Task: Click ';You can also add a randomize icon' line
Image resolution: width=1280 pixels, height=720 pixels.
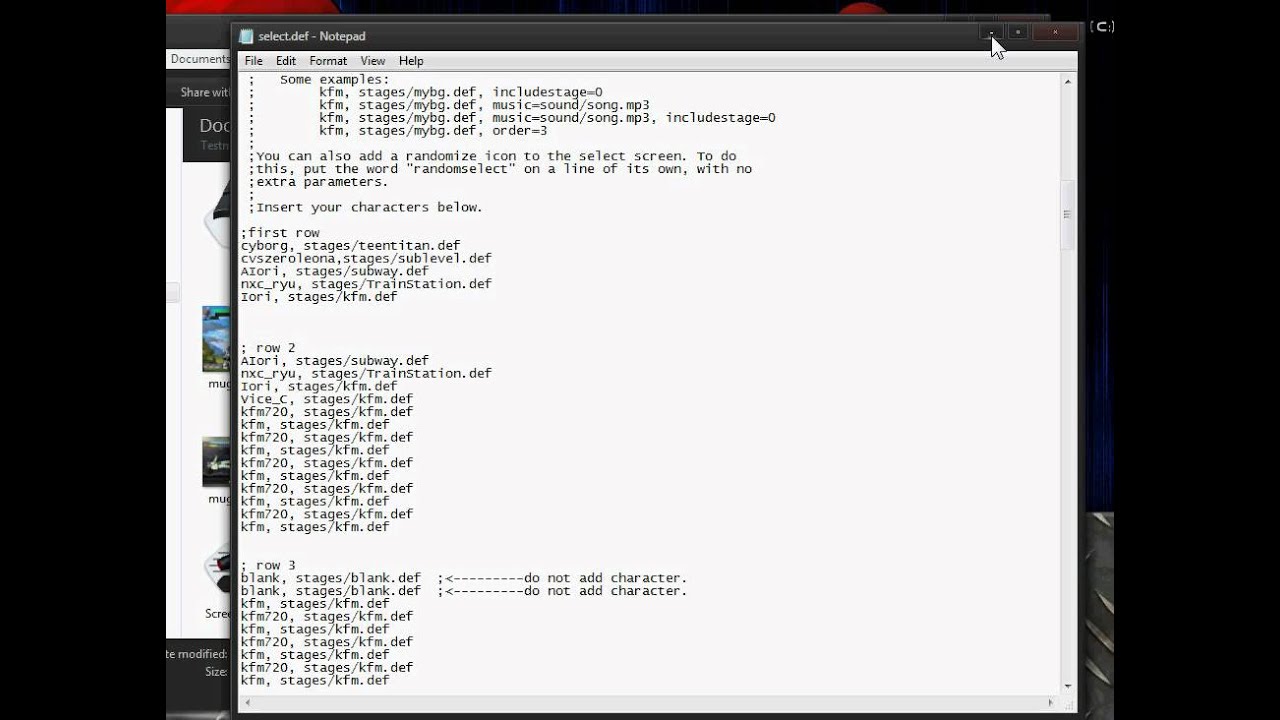Action: (x=492, y=156)
